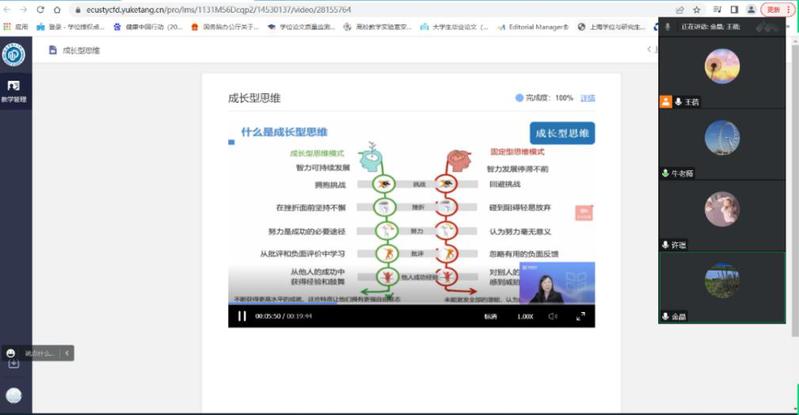The width and height of the screenshot is (799, 415).
Task: Bookmark this page with the star icon
Action: click(x=698, y=9)
